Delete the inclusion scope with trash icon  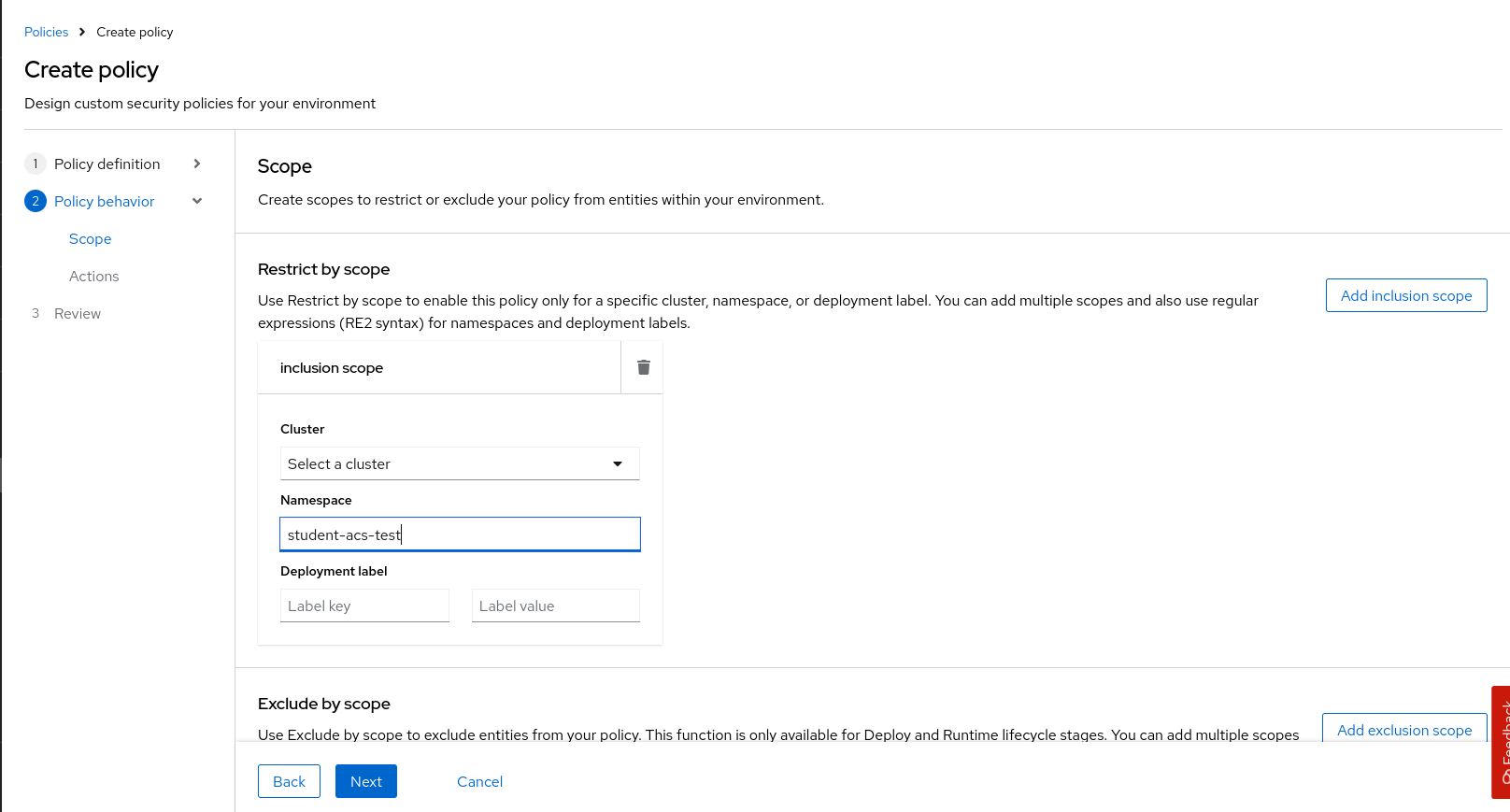coord(643,367)
